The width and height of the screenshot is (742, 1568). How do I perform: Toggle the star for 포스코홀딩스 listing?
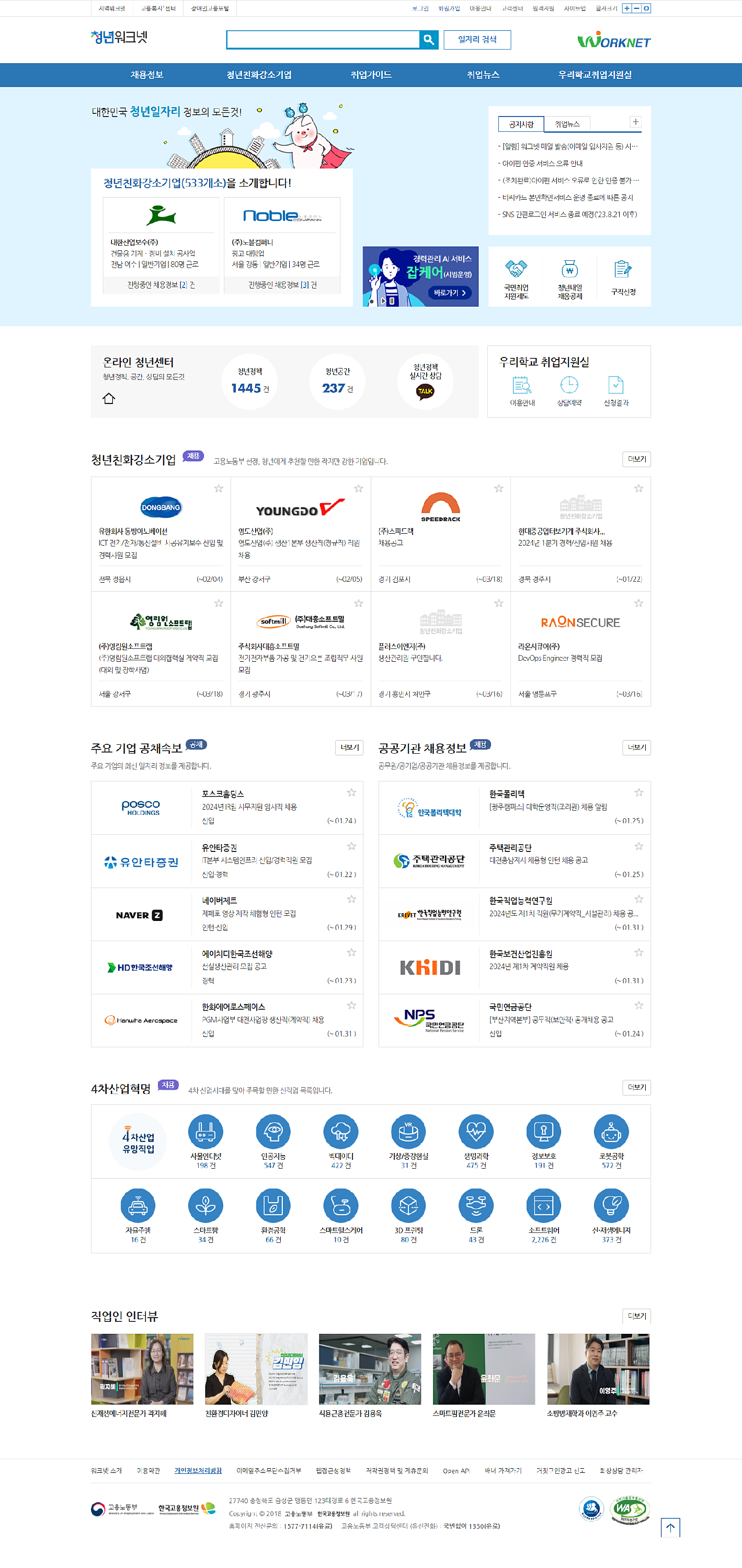tap(351, 792)
